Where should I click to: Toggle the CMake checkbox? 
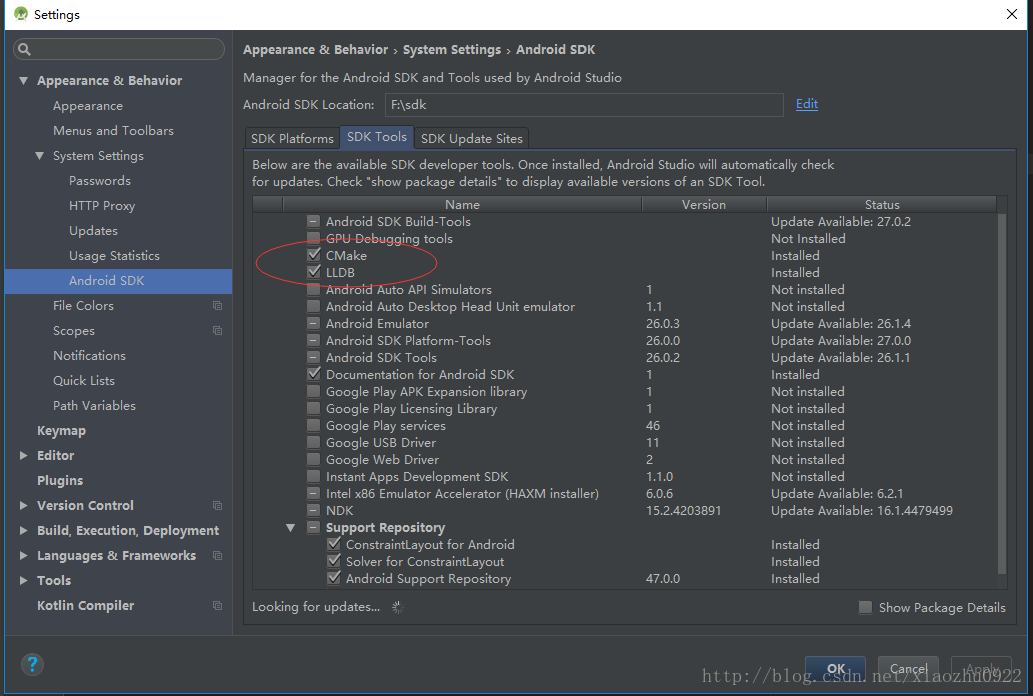tap(314, 255)
